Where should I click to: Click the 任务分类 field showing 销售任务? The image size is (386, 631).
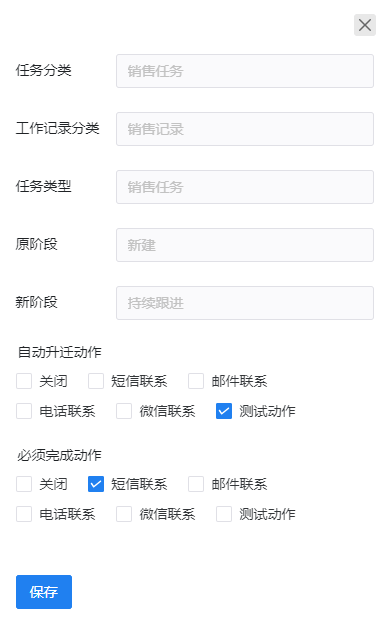coord(245,71)
